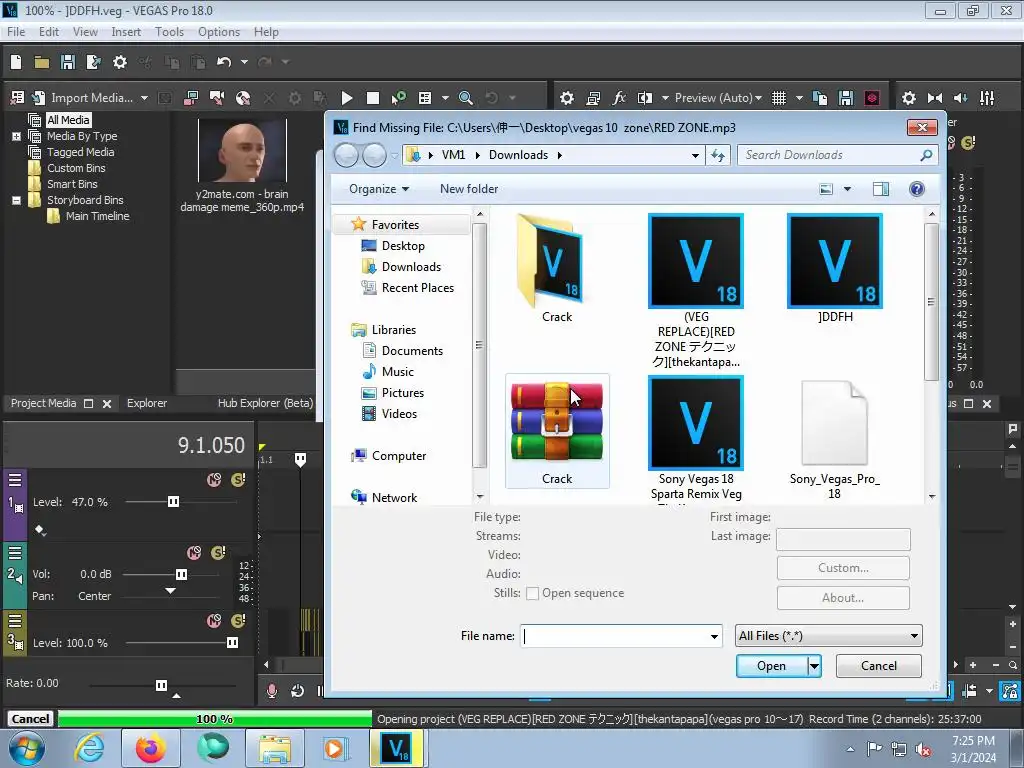Click the Video Output FX icon

point(619,98)
